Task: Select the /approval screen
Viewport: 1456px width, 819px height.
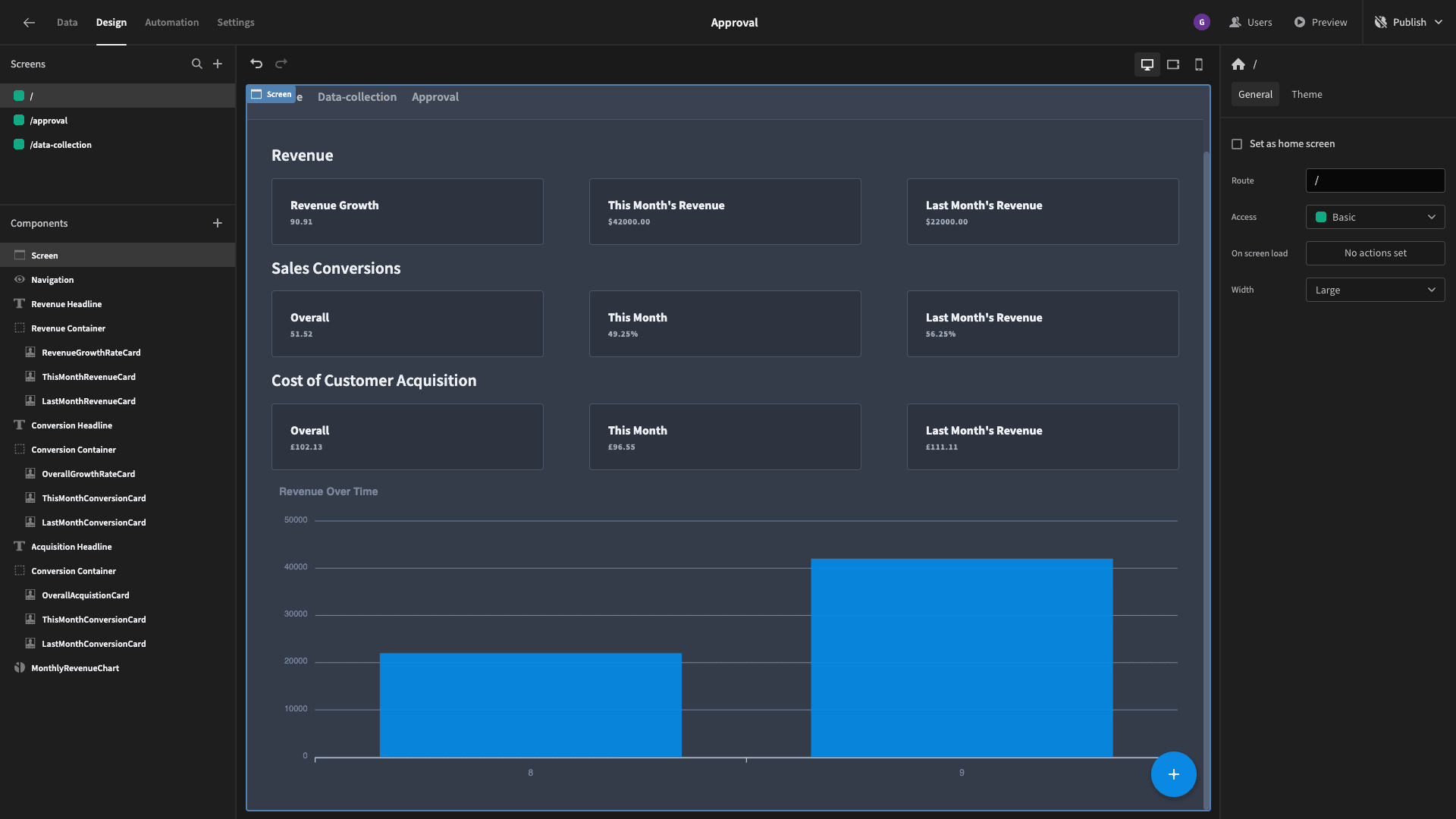Action: (118, 120)
